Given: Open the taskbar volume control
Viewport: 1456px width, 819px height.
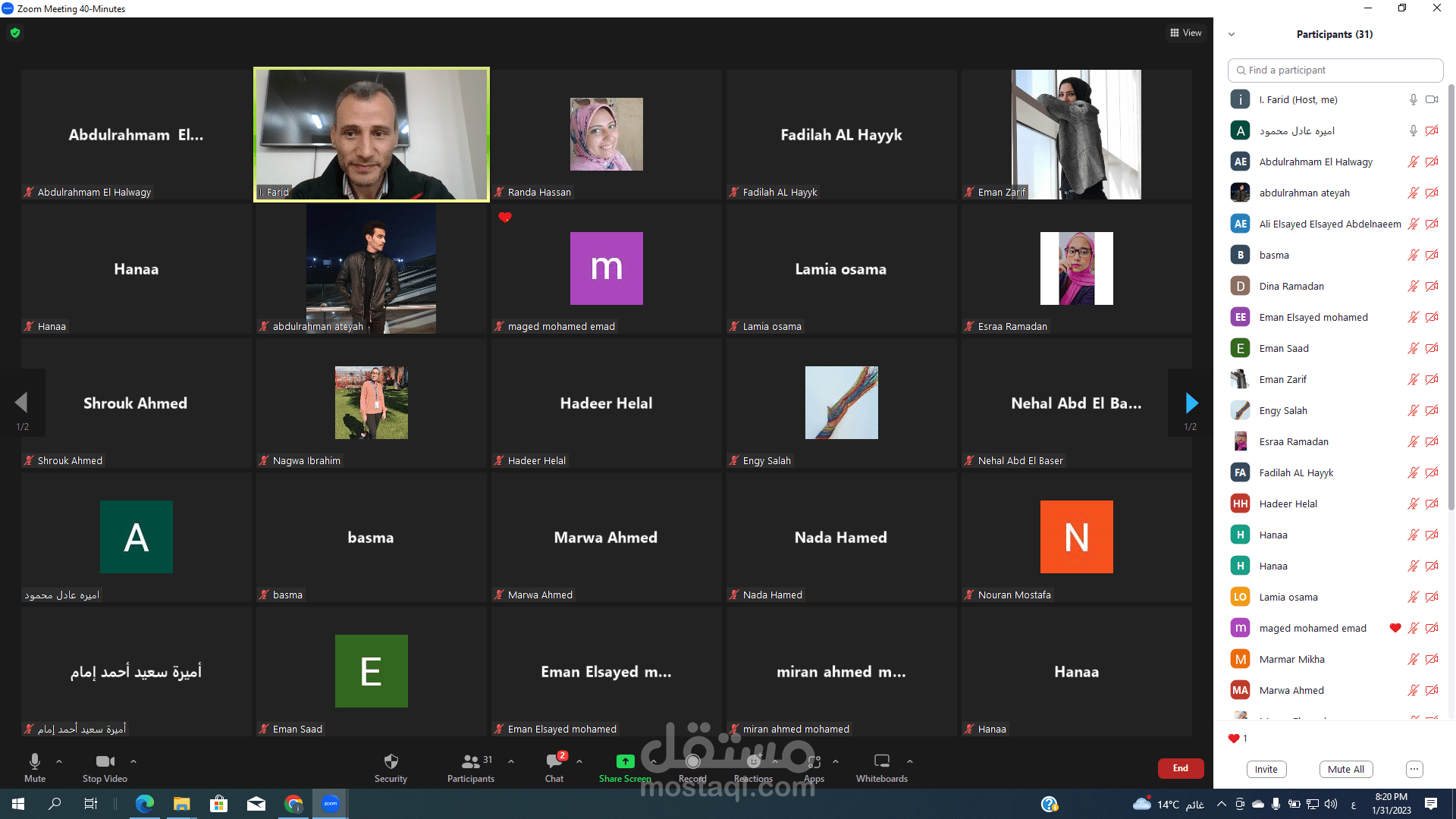Looking at the screenshot, I should coord(1331,804).
